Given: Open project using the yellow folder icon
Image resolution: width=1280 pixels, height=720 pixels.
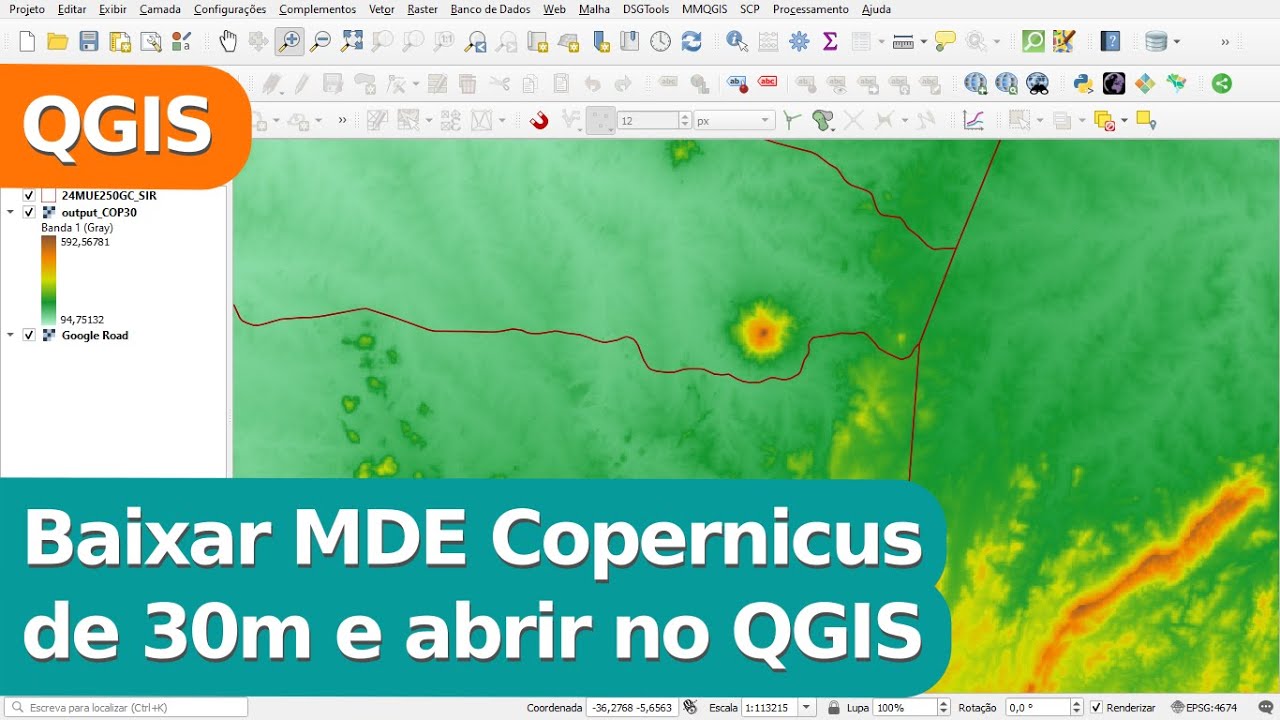Looking at the screenshot, I should coord(58,42).
